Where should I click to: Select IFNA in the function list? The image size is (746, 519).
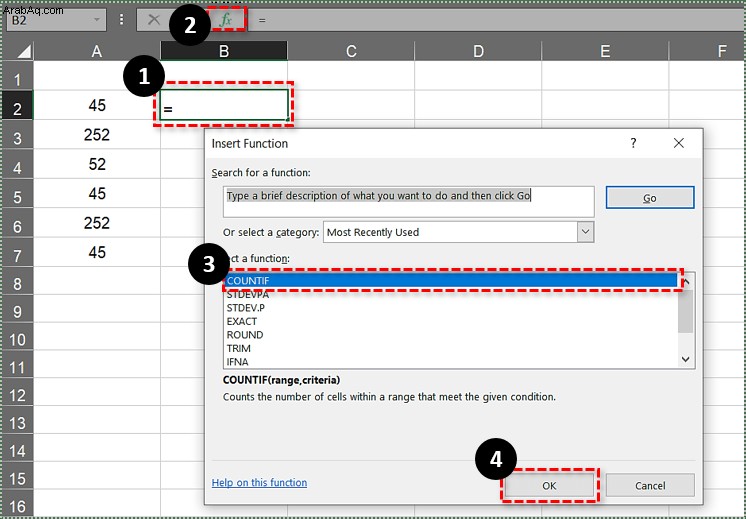[451, 362]
